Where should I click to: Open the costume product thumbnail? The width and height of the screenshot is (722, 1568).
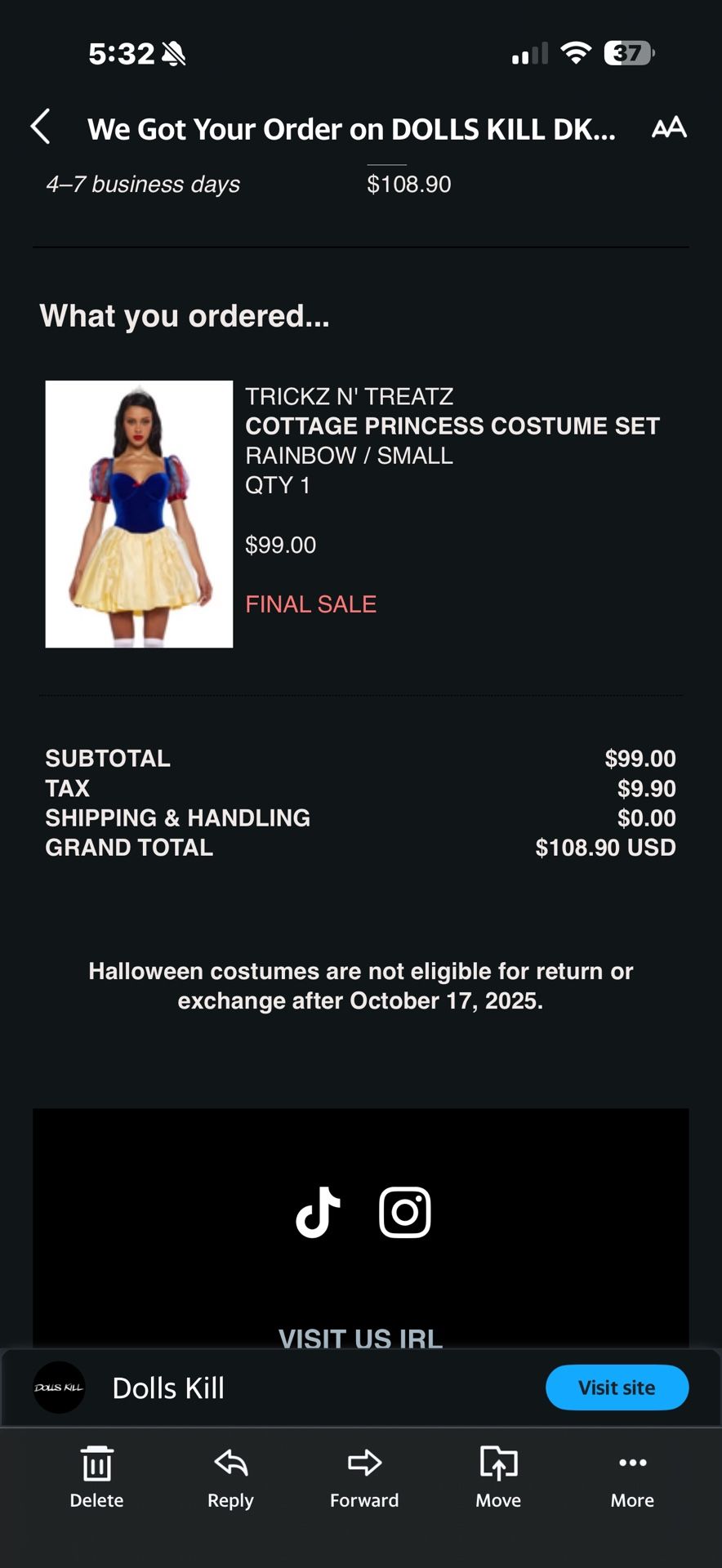[139, 514]
